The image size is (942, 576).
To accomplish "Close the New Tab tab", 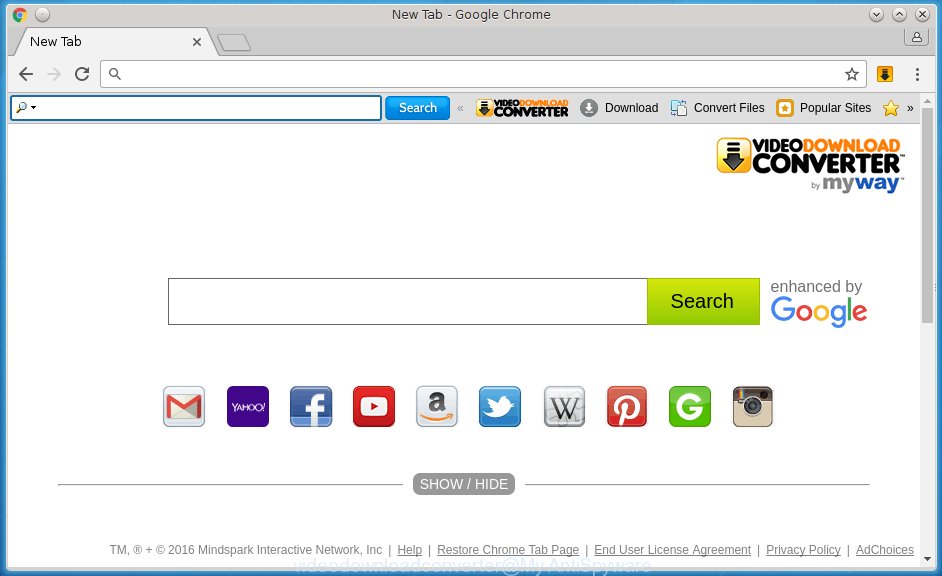I will click(x=196, y=42).
